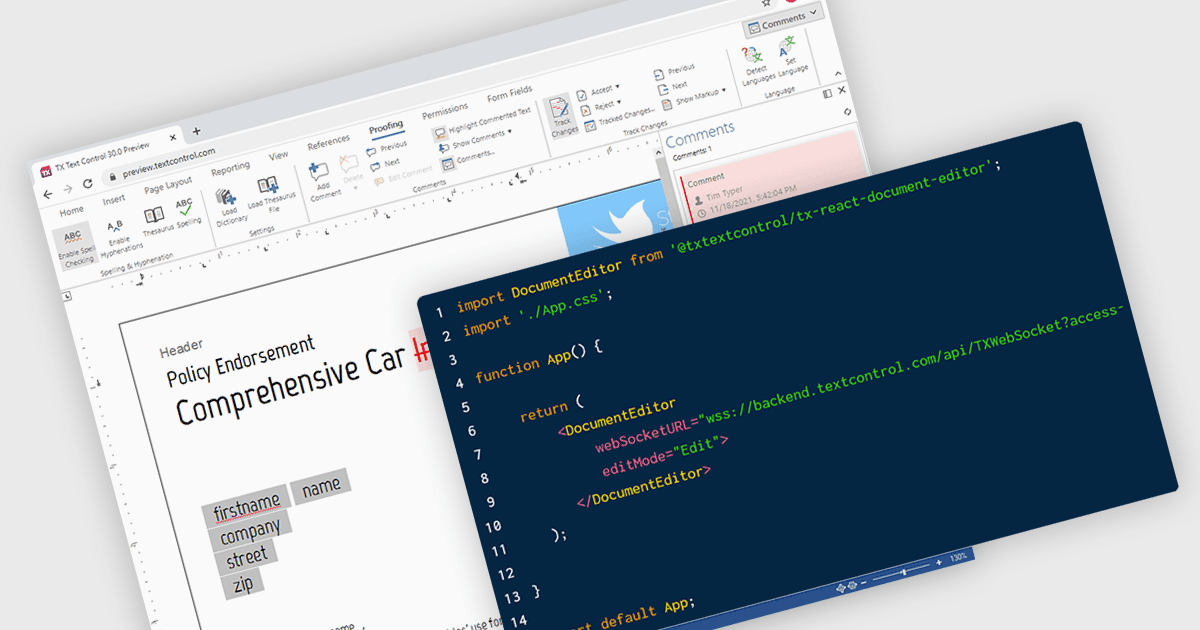This screenshot has height=630, width=1200.
Task: Go to Previous comment
Action: [388, 147]
